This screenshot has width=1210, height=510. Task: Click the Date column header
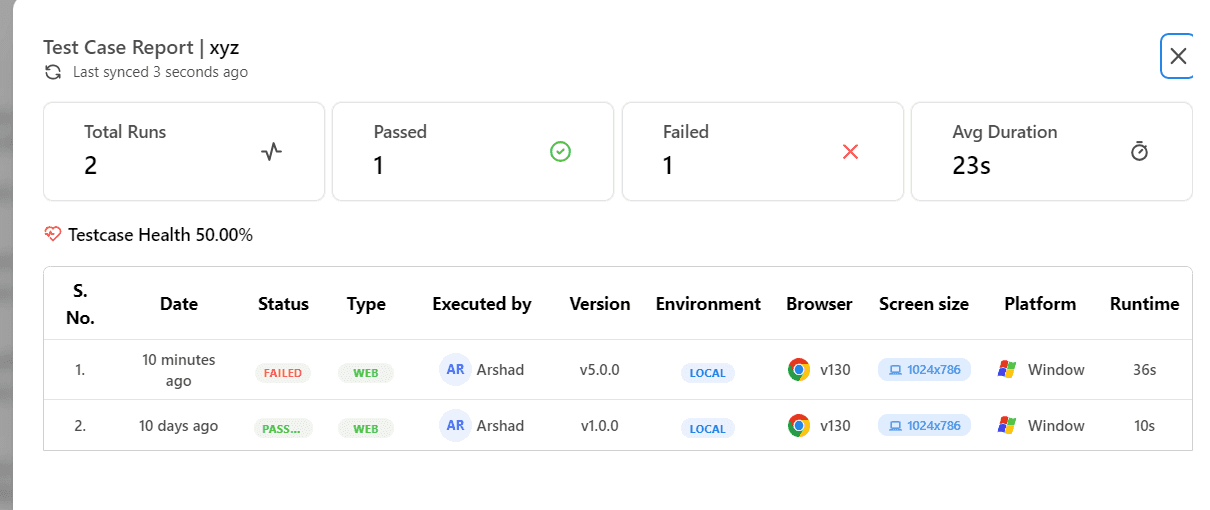(x=179, y=304)
